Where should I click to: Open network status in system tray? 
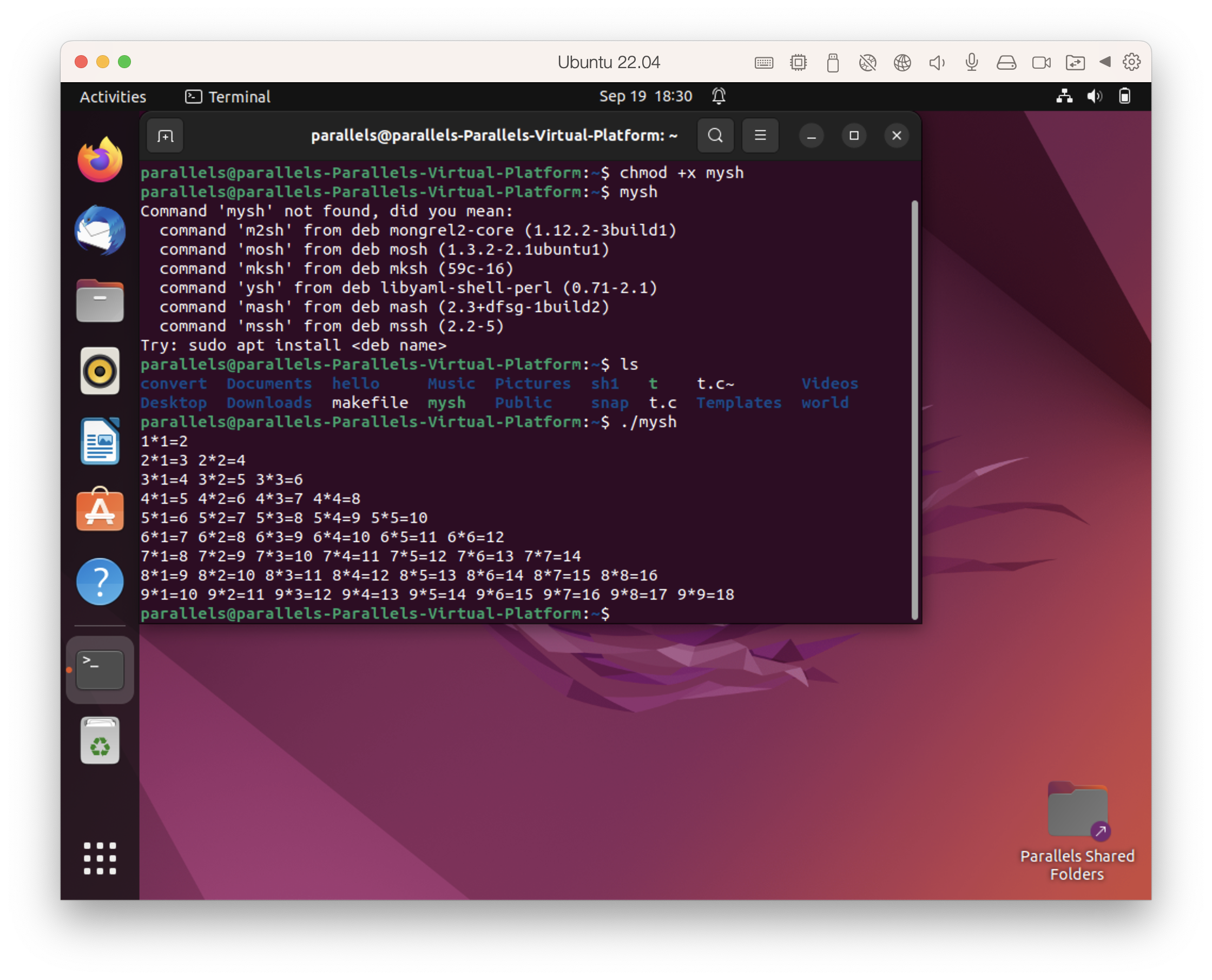(x=1065, y=96)
